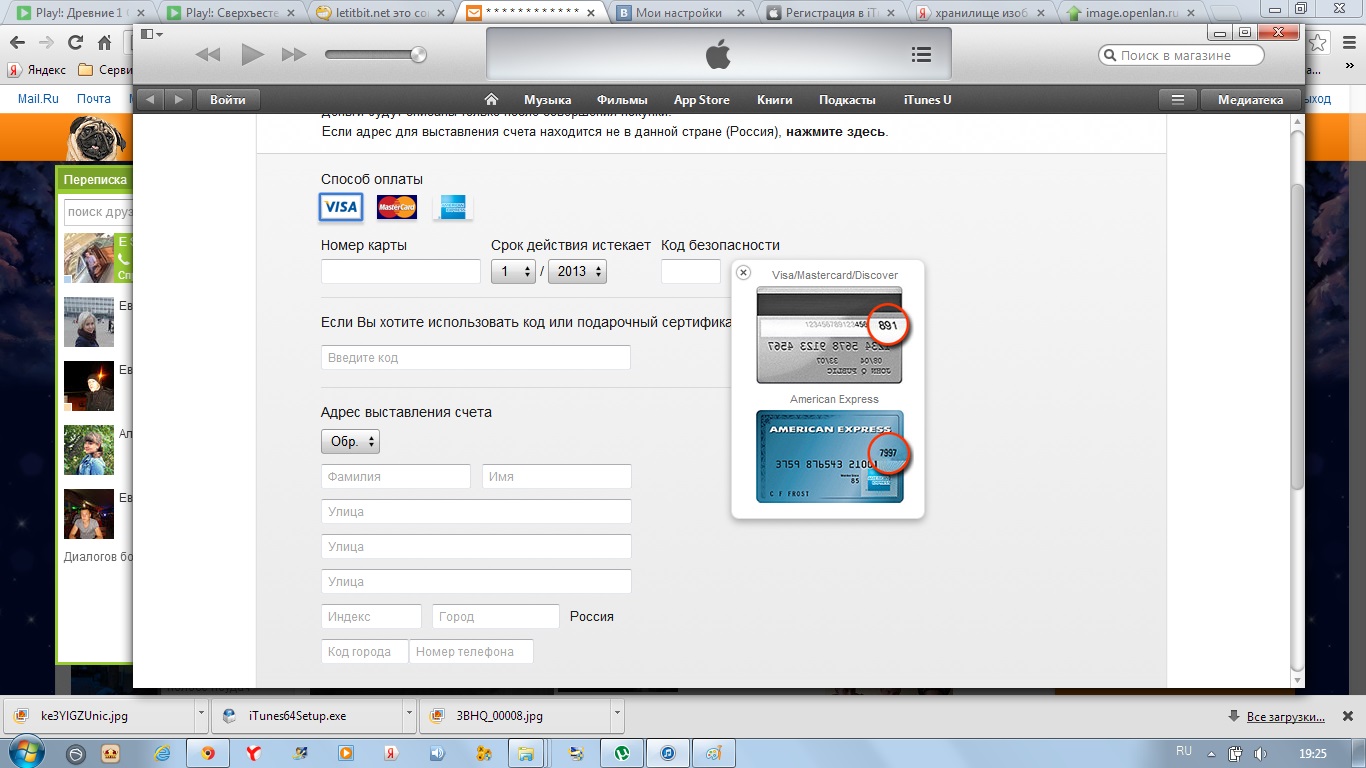Click the browser back arrow
The image size is (1366, 768).
[x=18, y=43]
